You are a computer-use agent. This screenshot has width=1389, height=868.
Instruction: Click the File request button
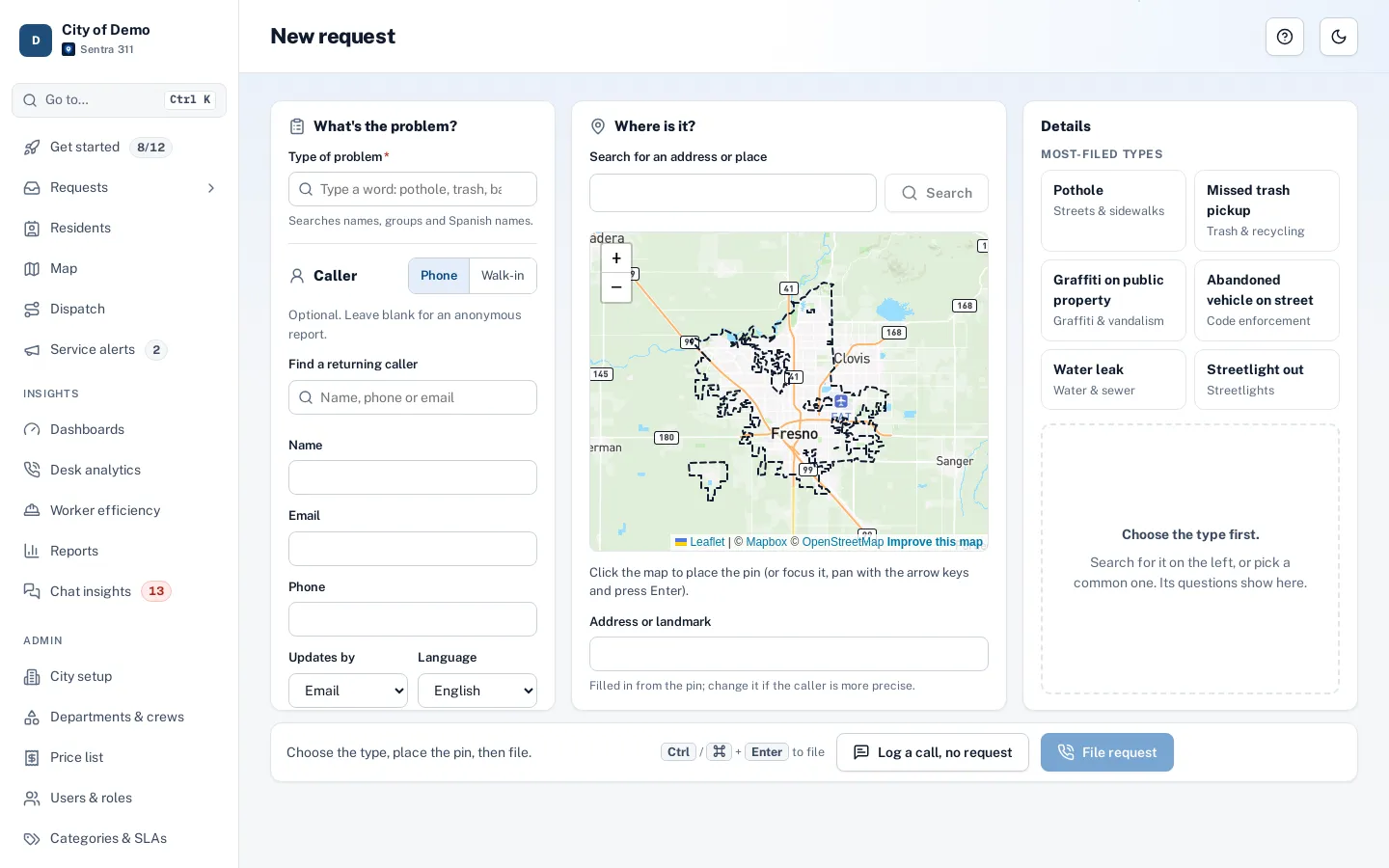[x=1107, y=752]
